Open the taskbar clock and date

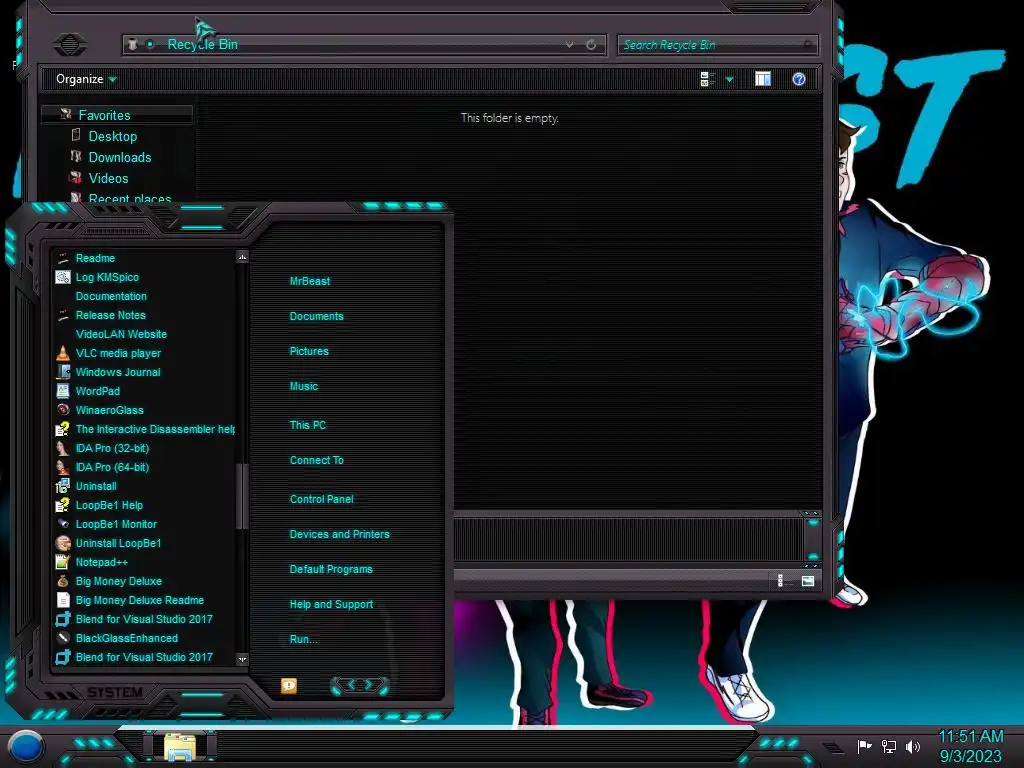click(x=971, y=746)
